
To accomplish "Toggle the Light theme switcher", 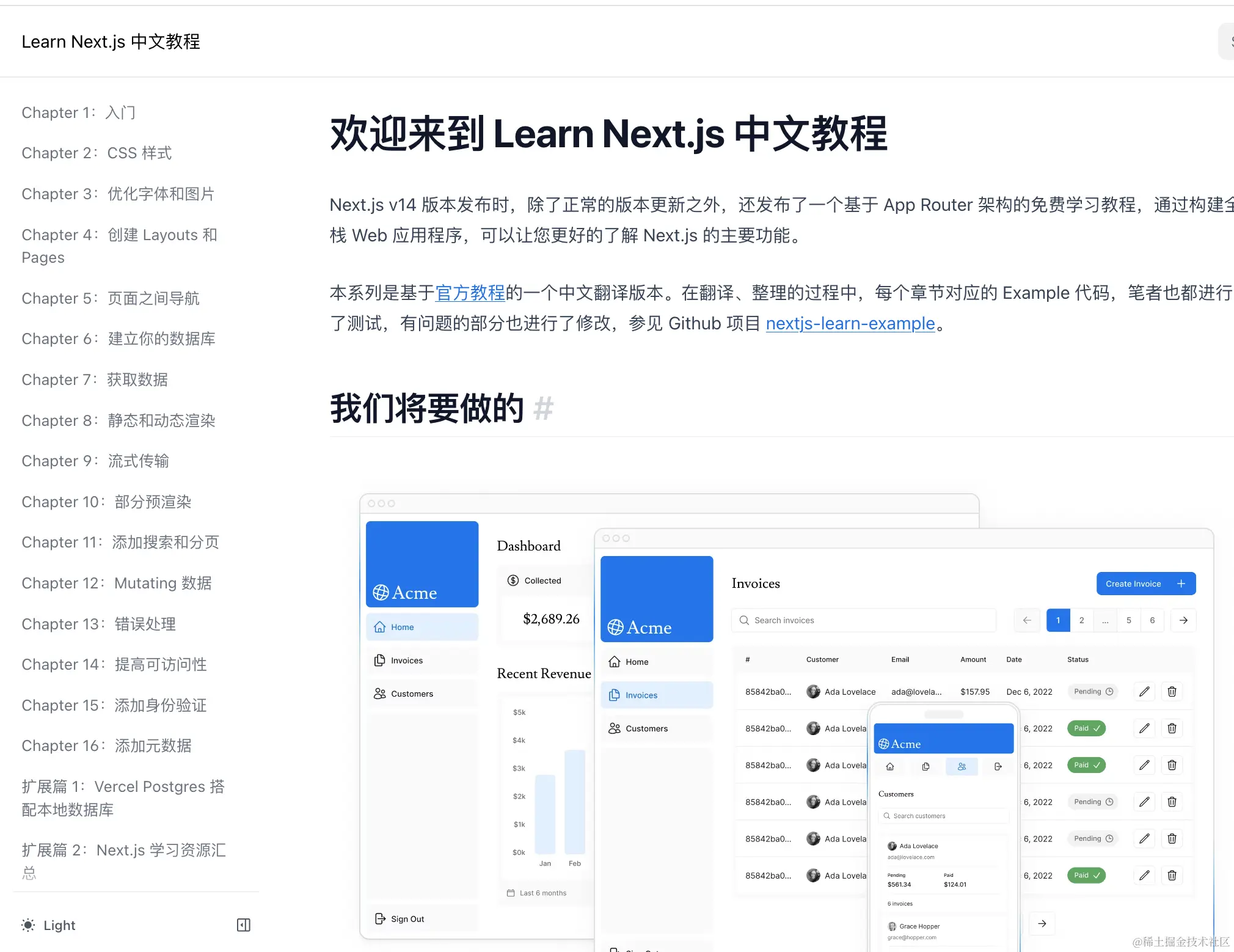I will coord(59,925).
